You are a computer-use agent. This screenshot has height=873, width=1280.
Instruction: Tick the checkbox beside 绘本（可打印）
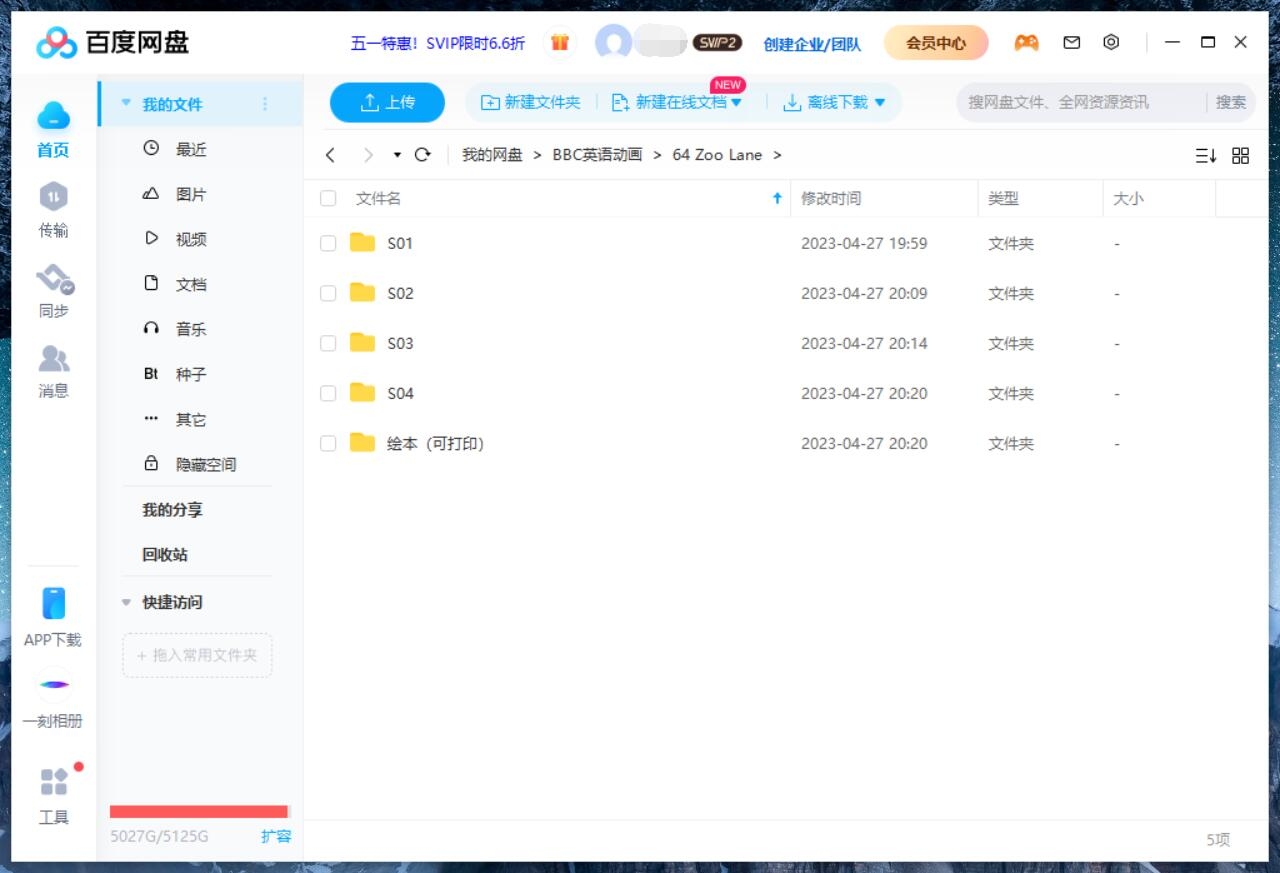tap(328, 443)
